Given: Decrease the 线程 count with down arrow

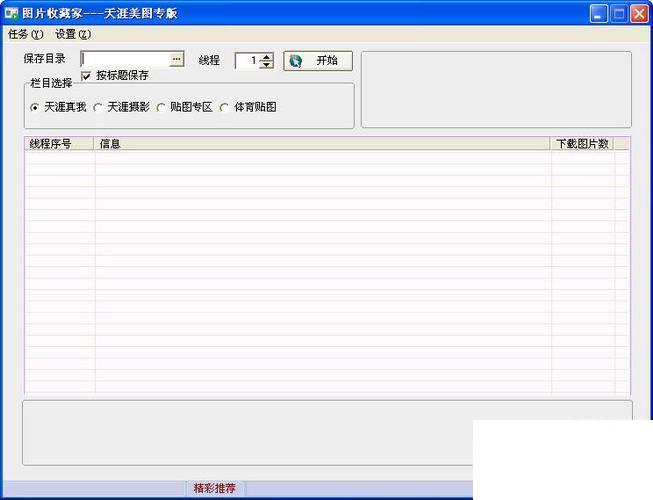Looking at the screenshot, I should (267, 64).
